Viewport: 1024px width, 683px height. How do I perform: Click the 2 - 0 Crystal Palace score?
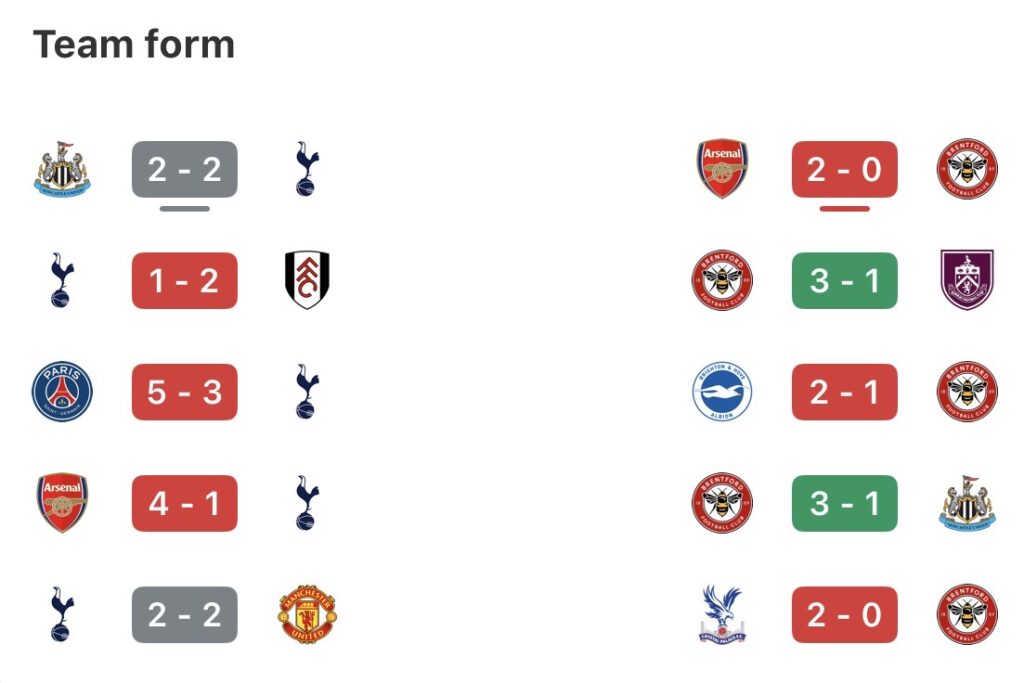click(845, 615)
